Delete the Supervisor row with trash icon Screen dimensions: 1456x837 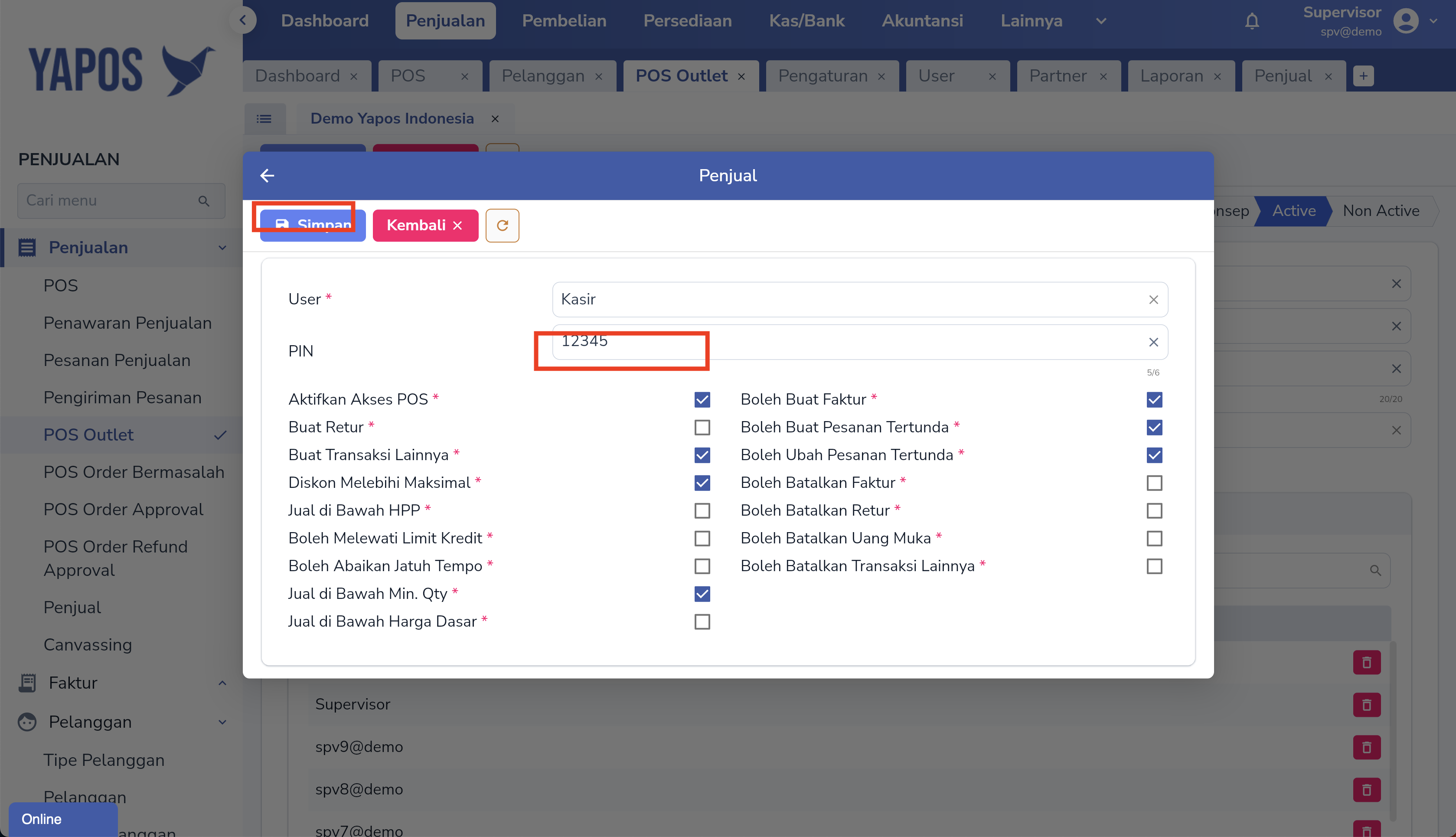(x=1367, y=705)
